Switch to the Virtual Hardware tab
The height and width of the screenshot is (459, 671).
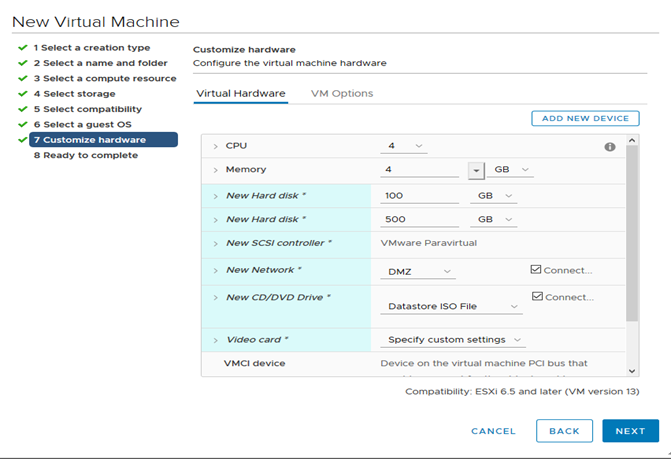pos(240,94)
